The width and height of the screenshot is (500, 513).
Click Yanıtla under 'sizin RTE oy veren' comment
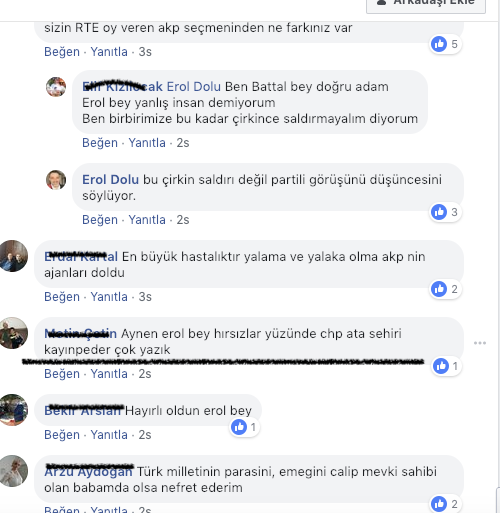tap(109, 52)
